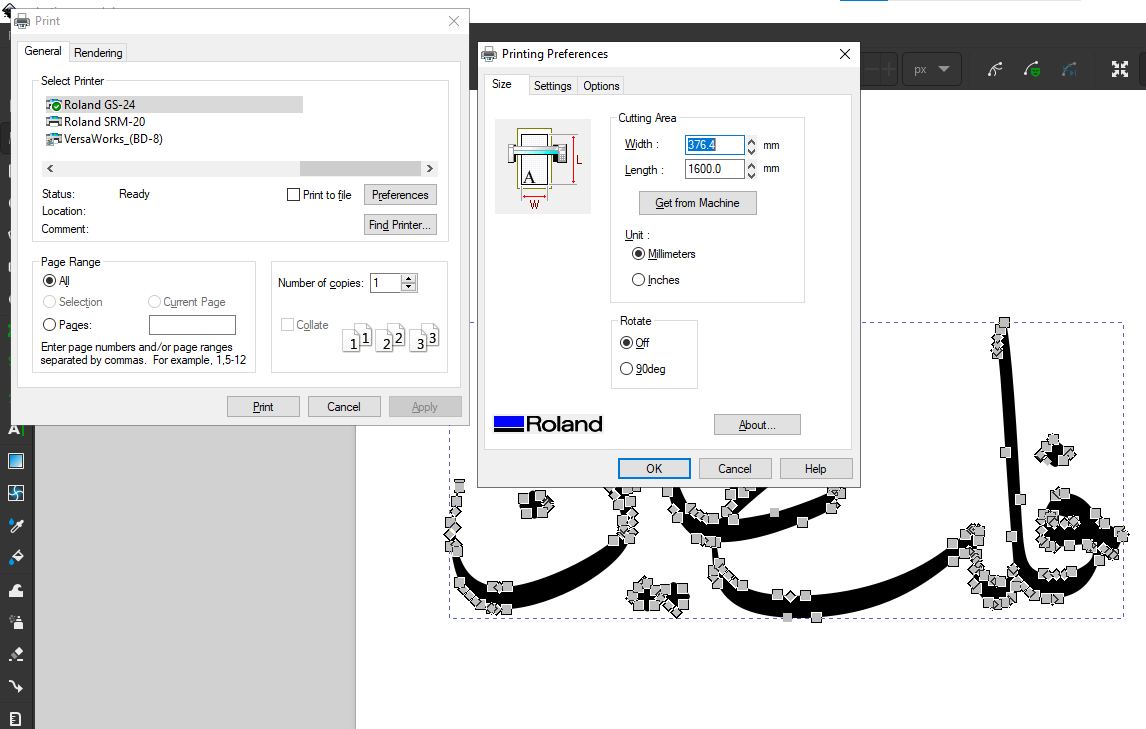Image resolution: width=1146 pixels, height=729 pixels.
Task: Decrease Length with the down arrow
Action: coord(751,174)
